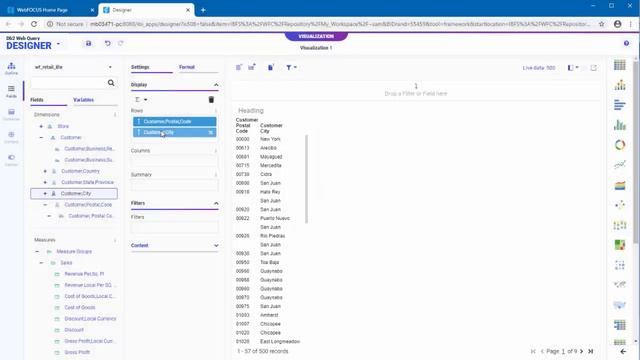Expand the Content section
This screenshot has height=360, width=640.
pyautogui.click(x=216, y=246)
